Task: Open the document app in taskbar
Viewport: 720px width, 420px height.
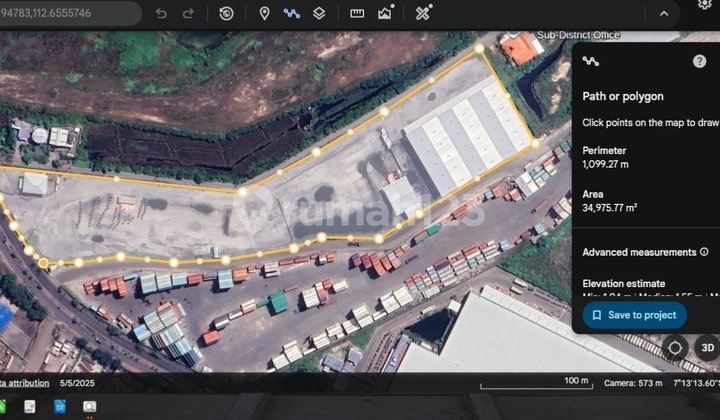Action: coord(30,406)
